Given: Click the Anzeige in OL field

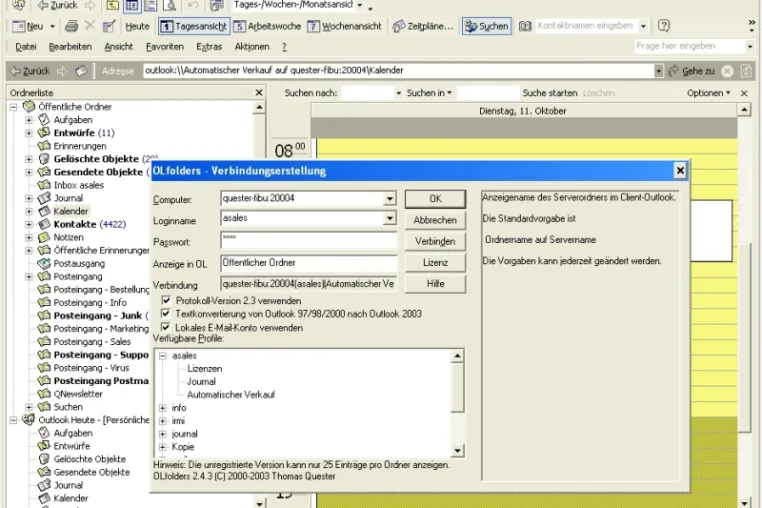Looking at the screenshot, I should pos(309,263).
